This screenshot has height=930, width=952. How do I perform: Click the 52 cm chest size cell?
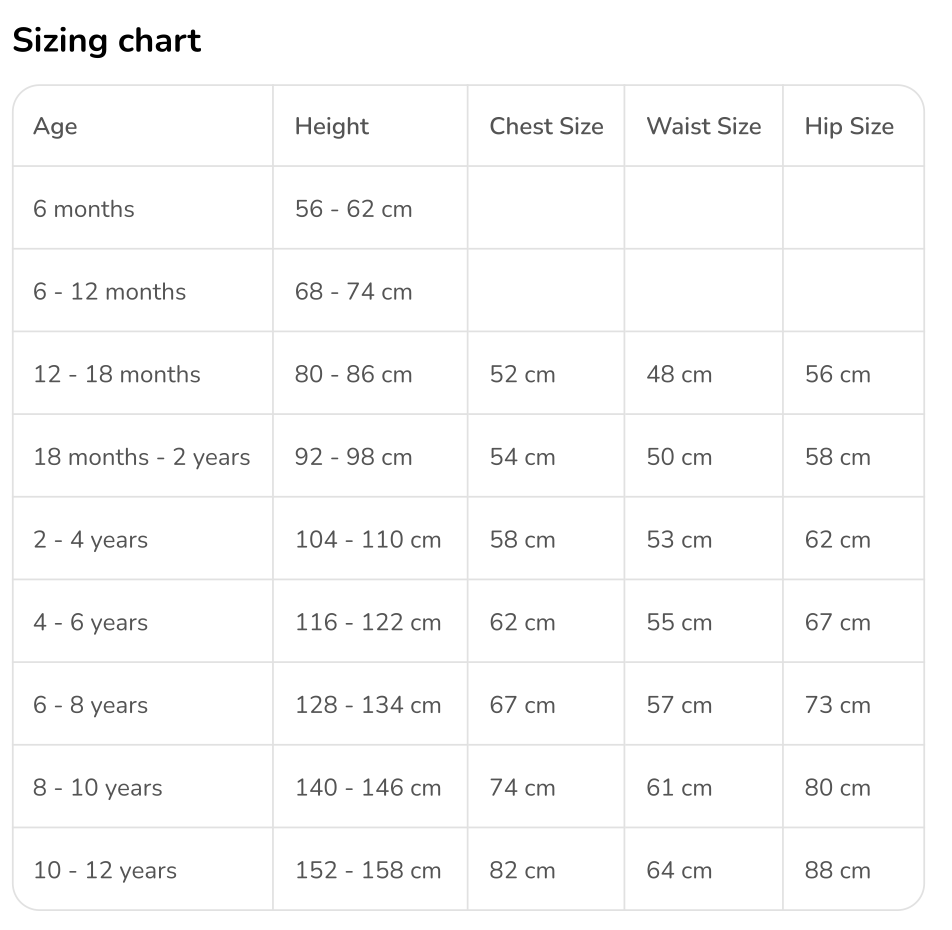[x=522, y=375]
